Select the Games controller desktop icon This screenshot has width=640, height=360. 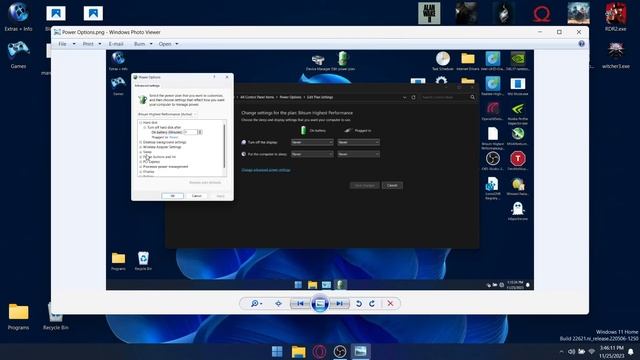(18, 54)
